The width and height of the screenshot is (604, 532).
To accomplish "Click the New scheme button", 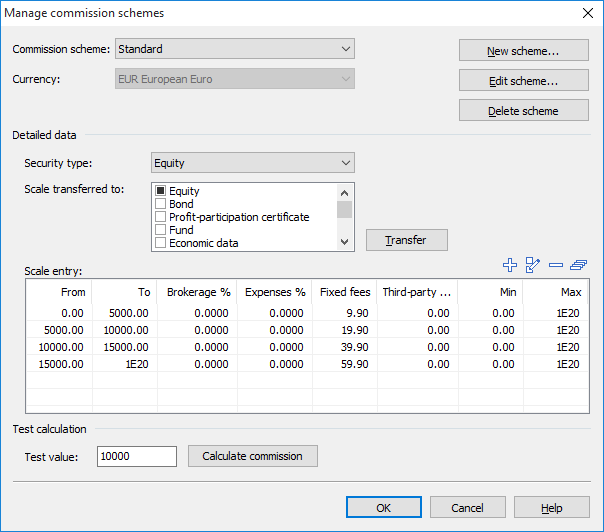I will 522,51.
